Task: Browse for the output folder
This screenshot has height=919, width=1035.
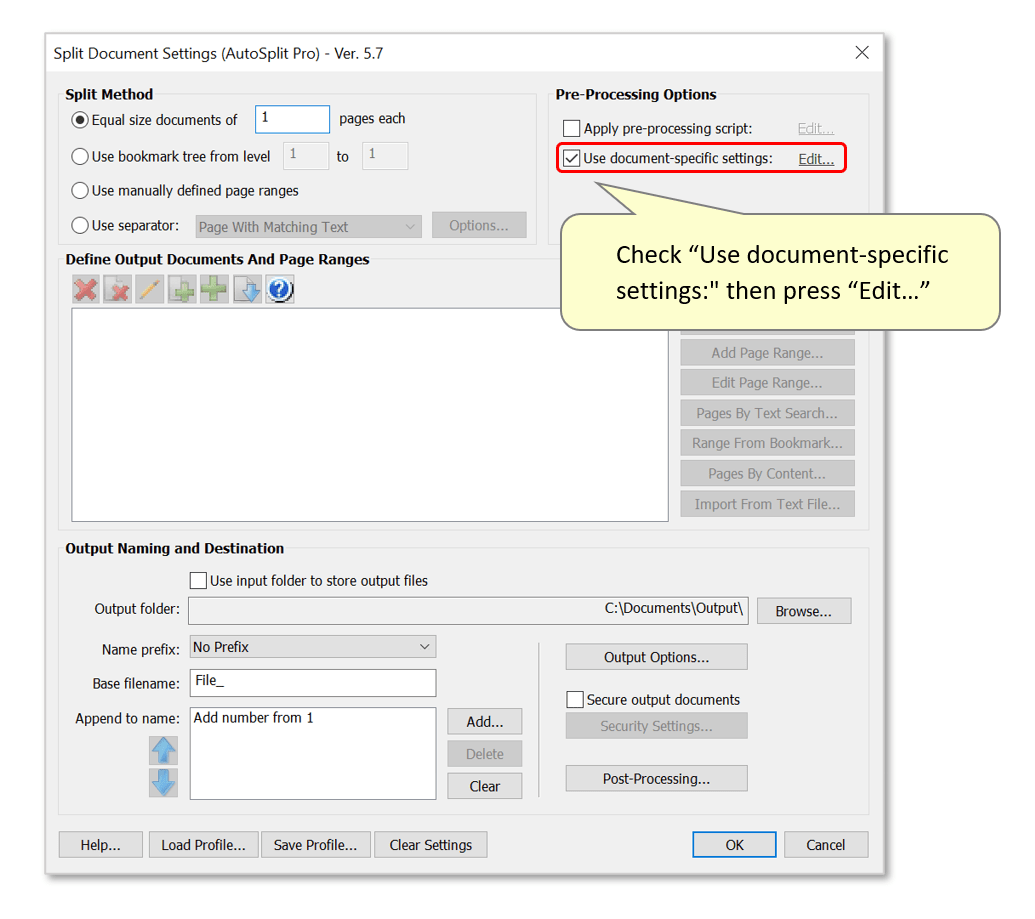Action: pyautogui.click(x=804, y=611)
